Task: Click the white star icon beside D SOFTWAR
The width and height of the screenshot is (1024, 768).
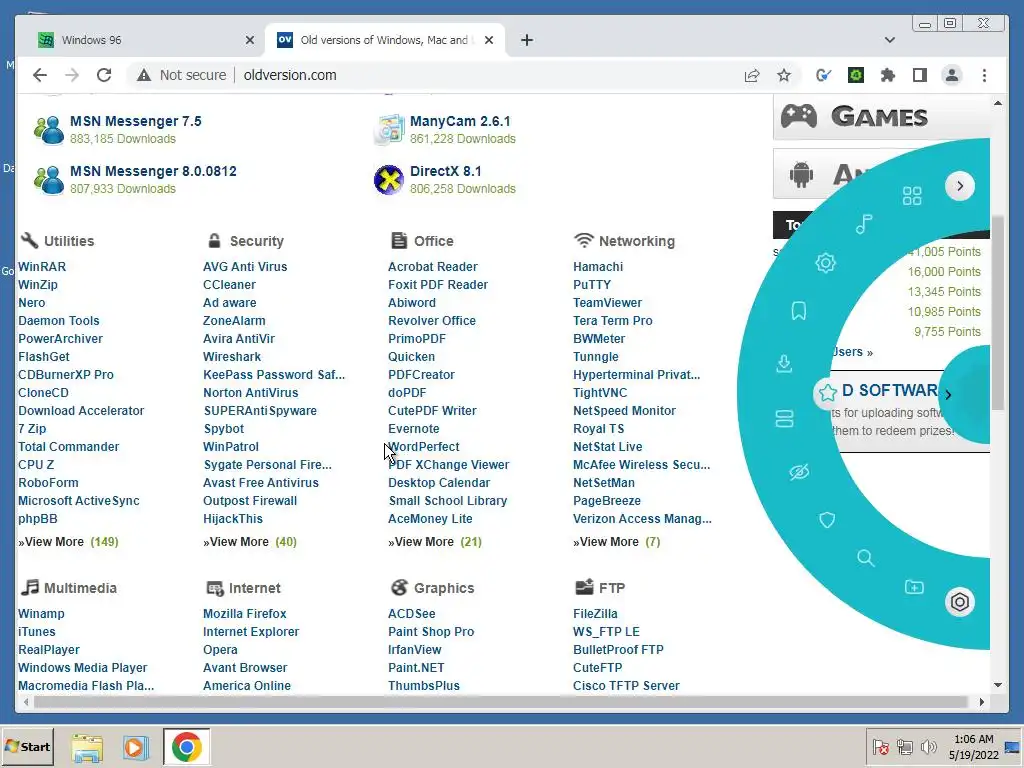Action: pyautogui.click(x=827, y=392)
